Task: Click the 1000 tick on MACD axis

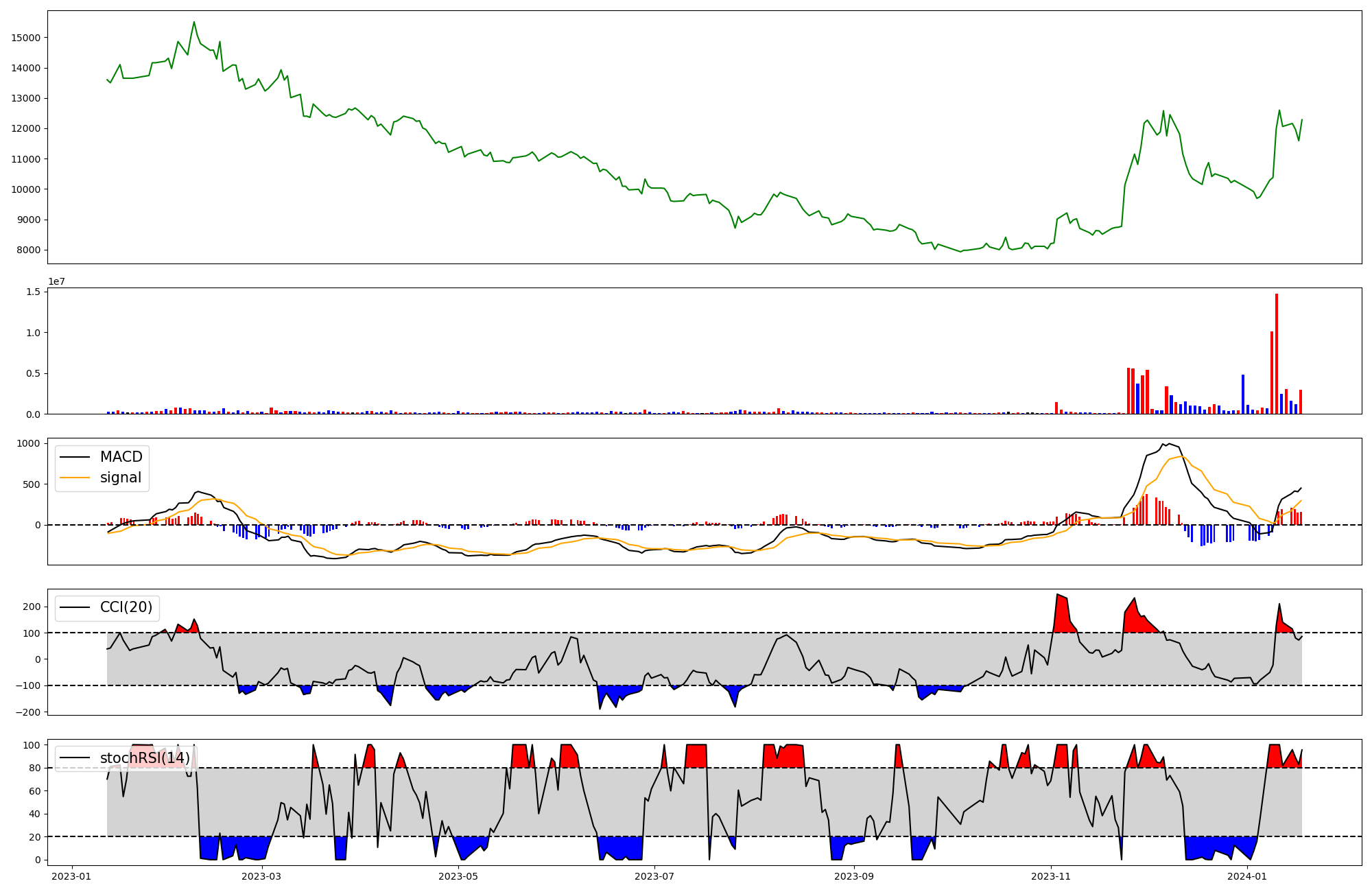Action: [28, 443]
